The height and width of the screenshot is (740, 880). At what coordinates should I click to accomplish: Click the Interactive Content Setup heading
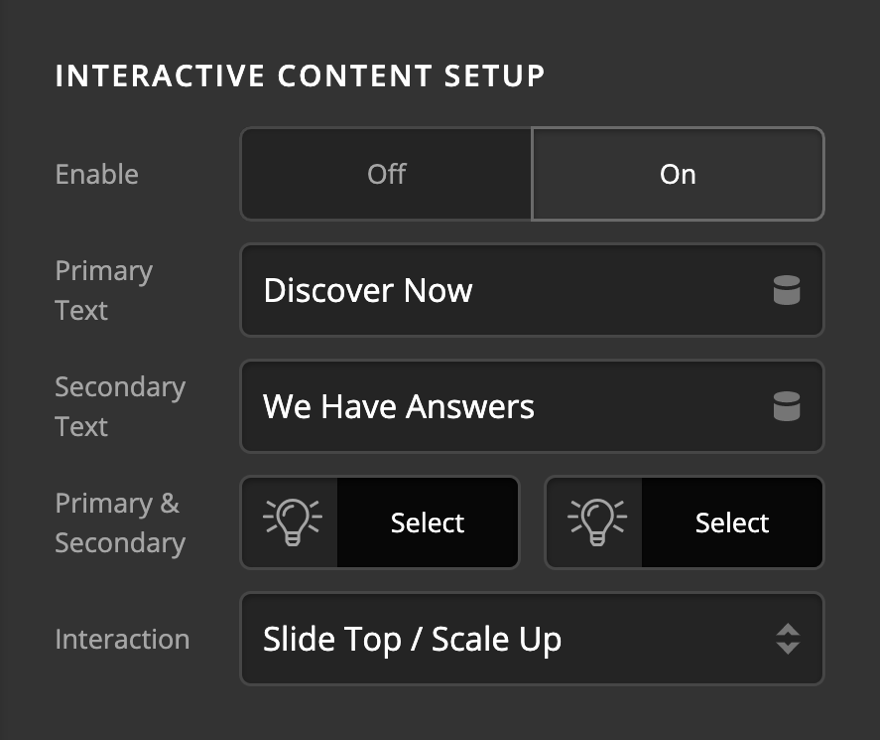tap(300, 75)
